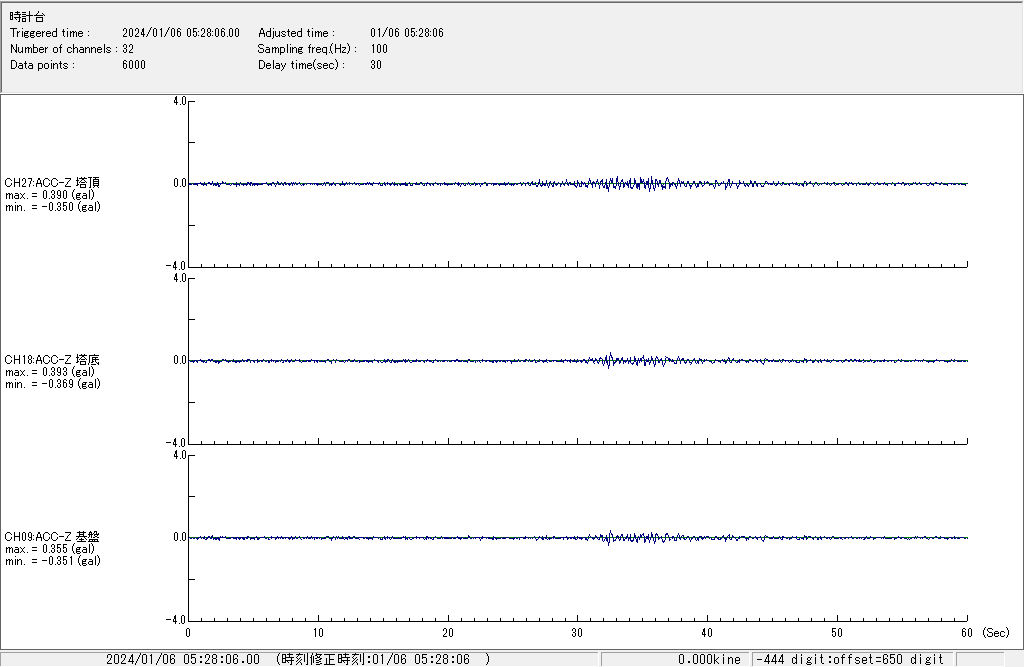Click the Data points value 6000

click(x=133, y=65)
